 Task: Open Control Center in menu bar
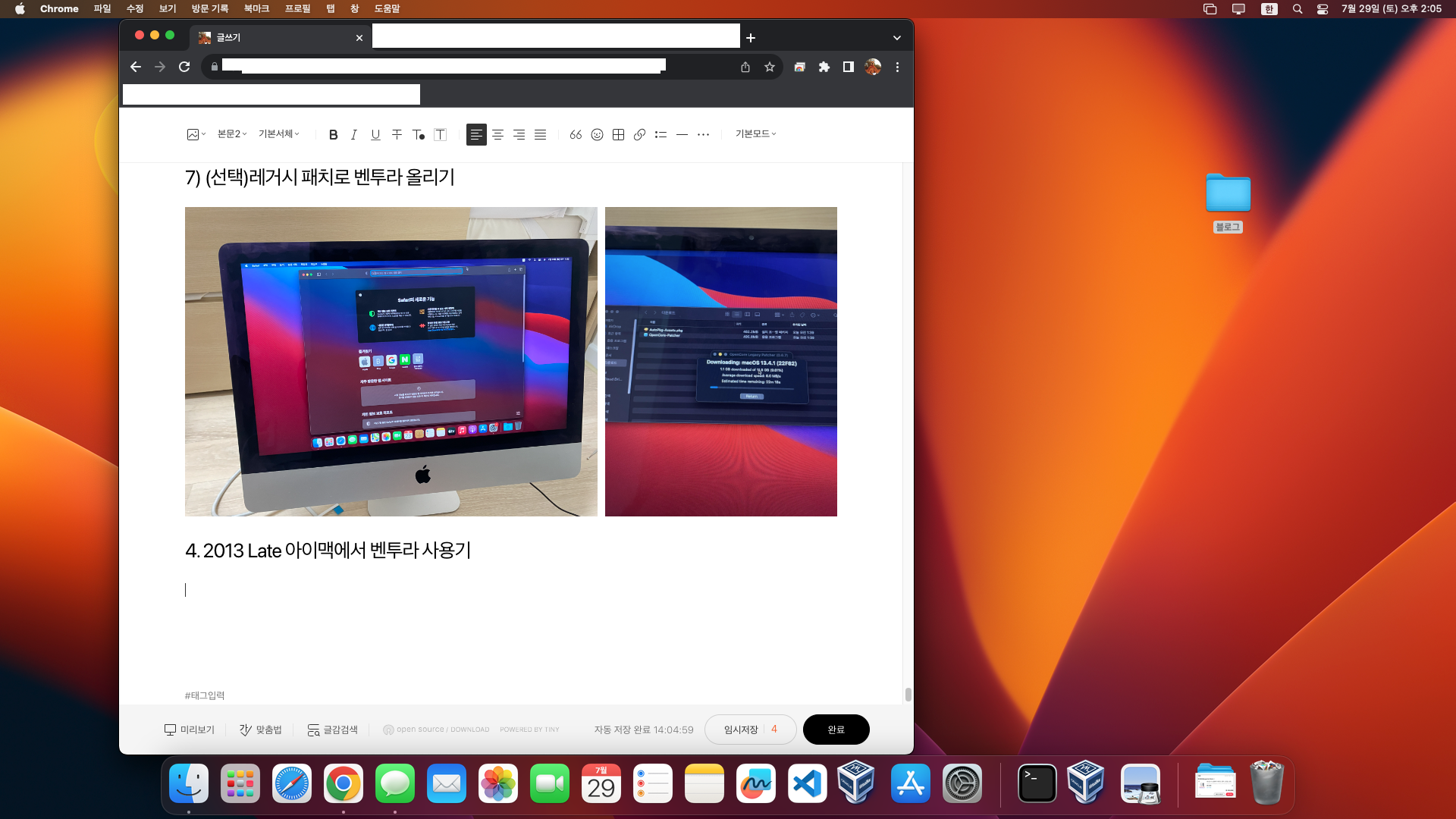pyautogui.click(x=1323, y=8)
